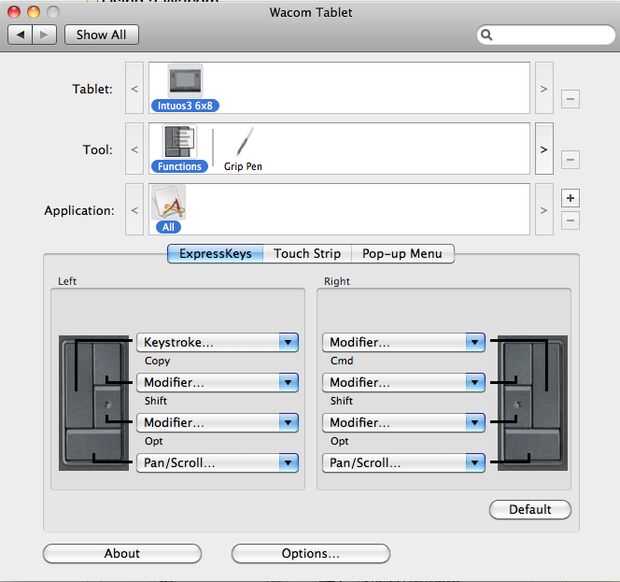Click the back navigation arrow
Viewport: 620px width, 582px height.
pos(20,35)
